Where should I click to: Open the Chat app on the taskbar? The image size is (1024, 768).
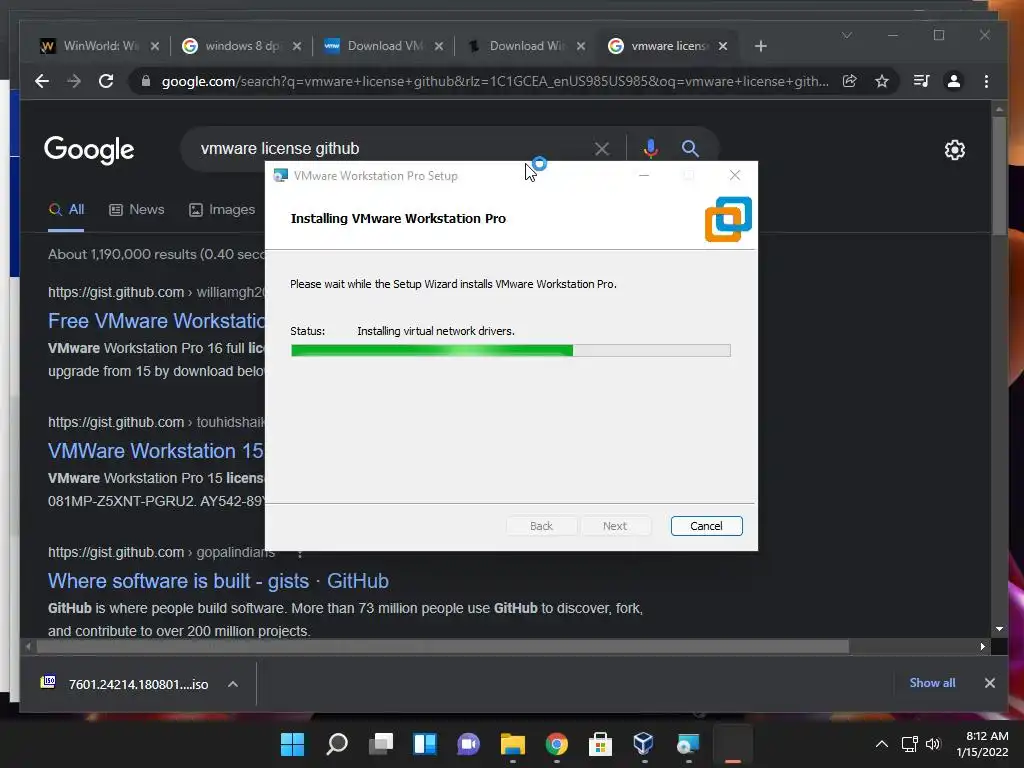click(468, 744)
